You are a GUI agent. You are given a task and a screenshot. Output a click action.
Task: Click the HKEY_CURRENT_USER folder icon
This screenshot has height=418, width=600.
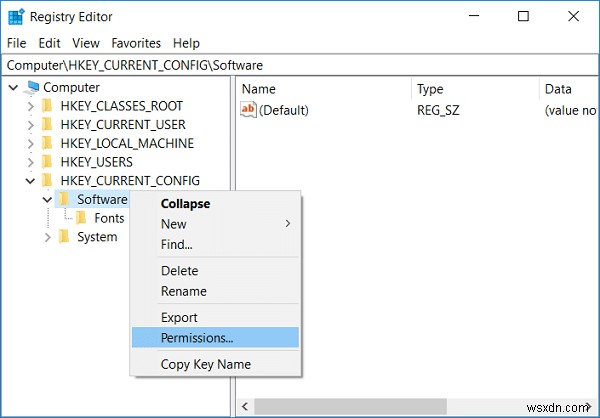click(46, 125)
